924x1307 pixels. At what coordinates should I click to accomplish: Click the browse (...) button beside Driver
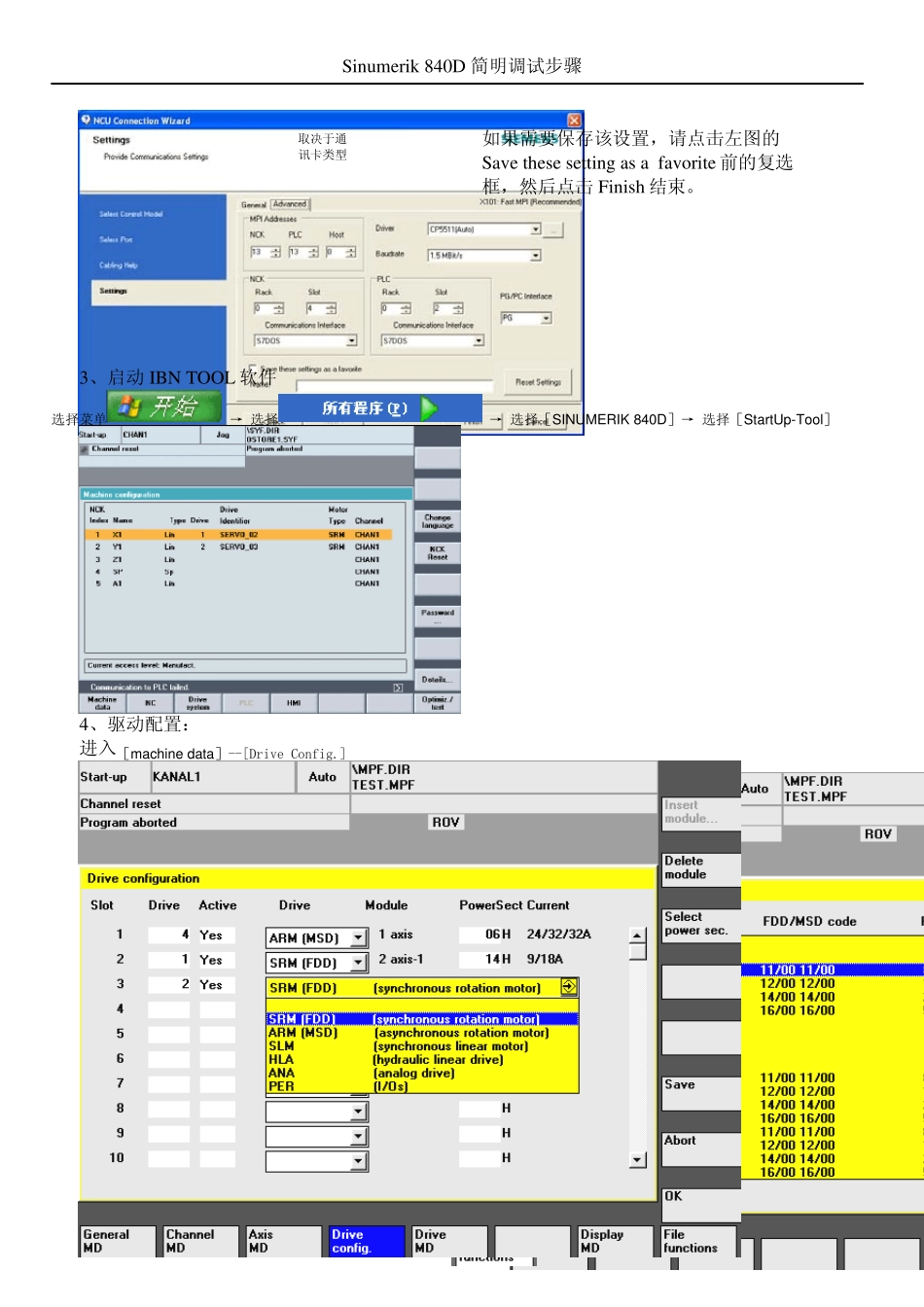[553, 230]
